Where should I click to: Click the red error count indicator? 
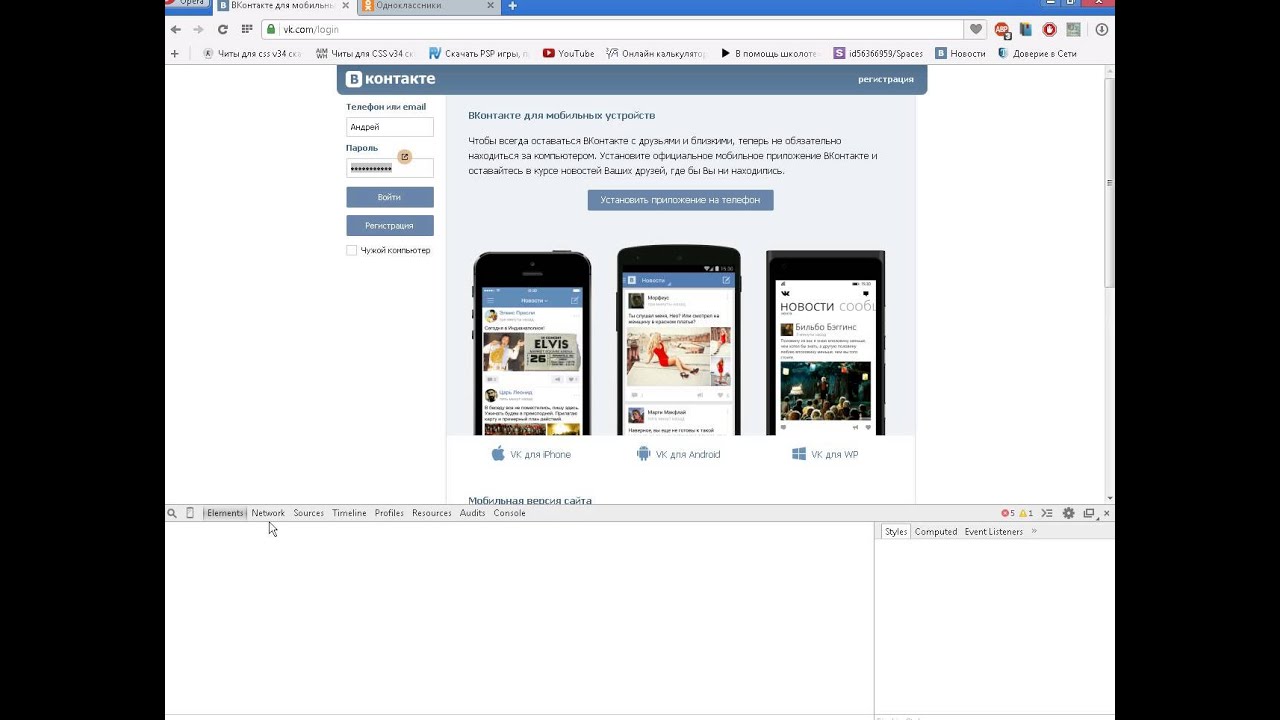pyautogui.click(x=1008, y=513)
